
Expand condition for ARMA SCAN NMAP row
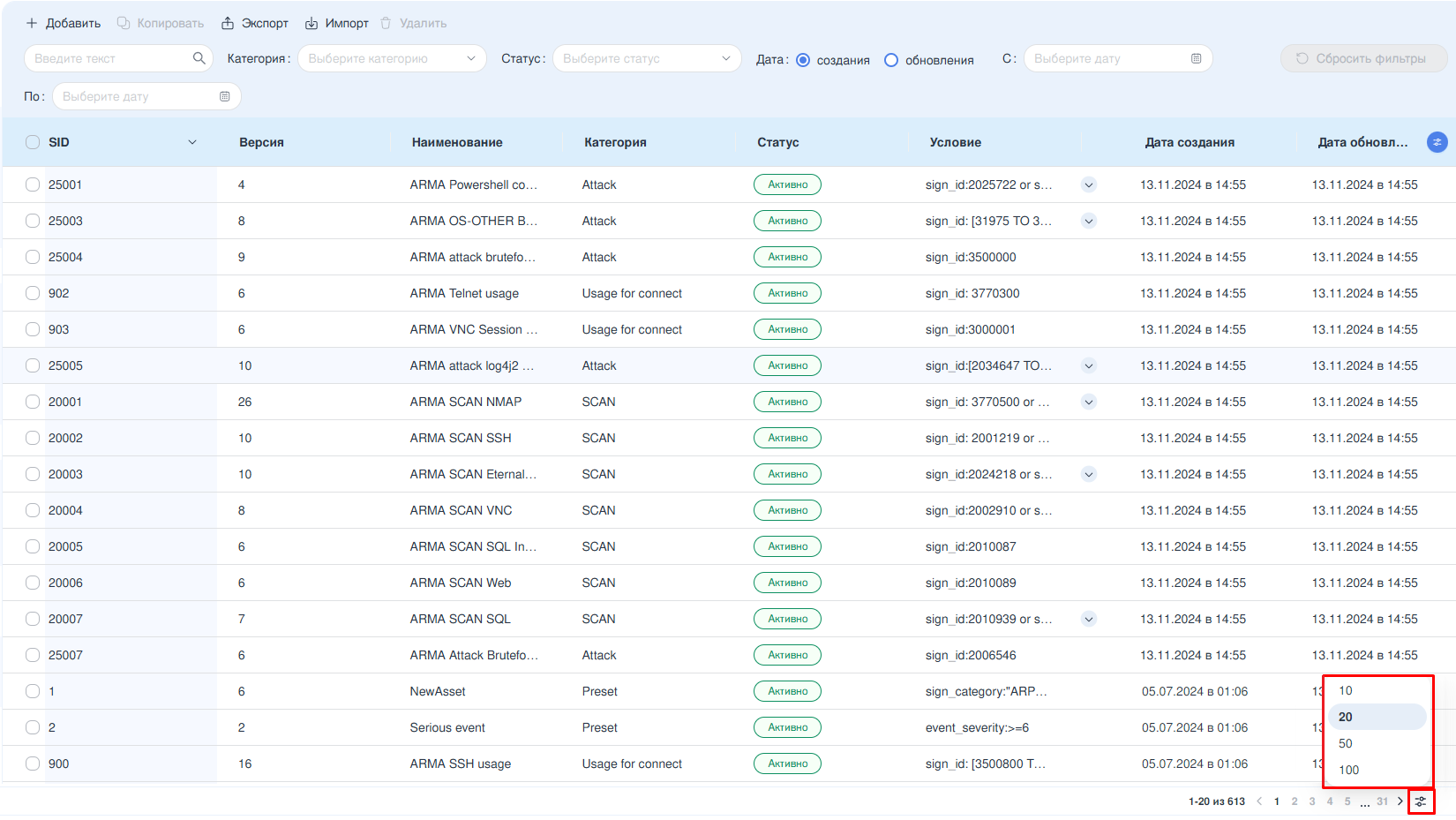(1089, 402)
